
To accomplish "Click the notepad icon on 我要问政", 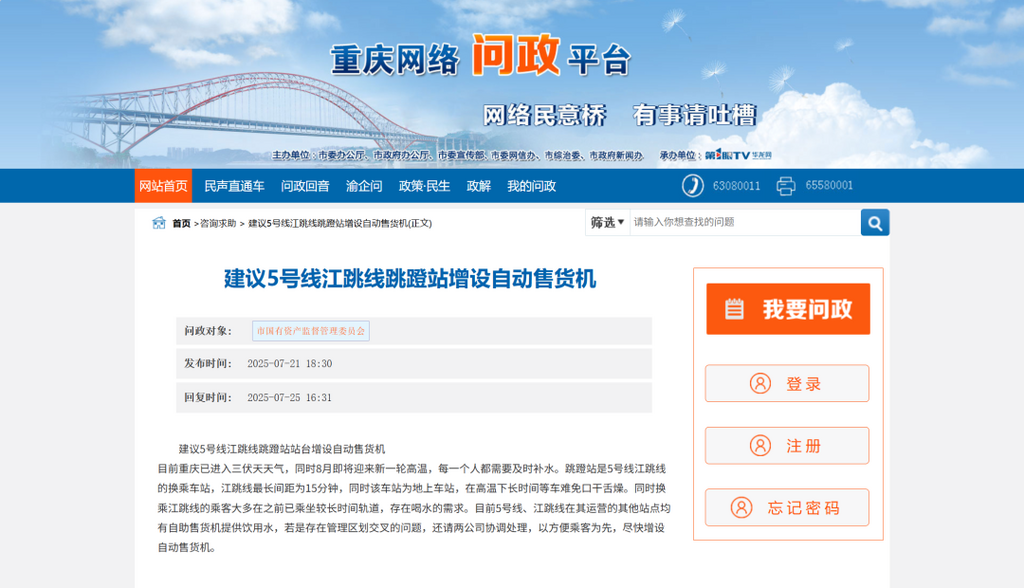I will point(735,309).
